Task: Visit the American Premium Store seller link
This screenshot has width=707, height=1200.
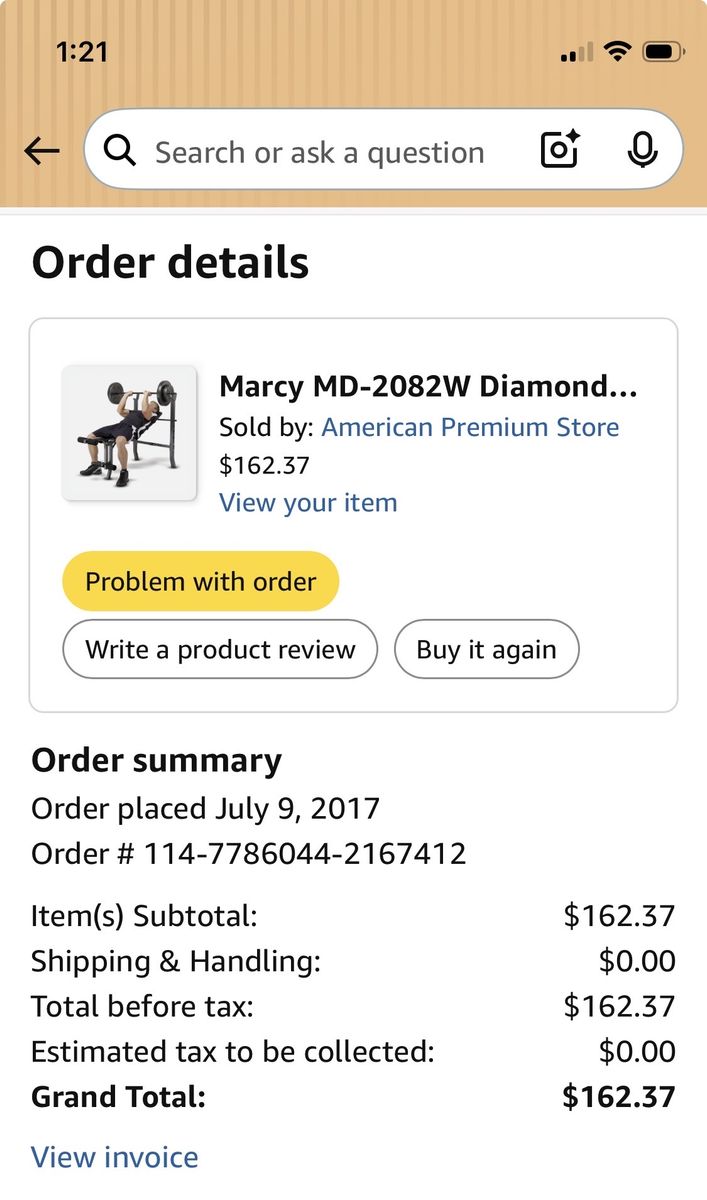Action: [x=470, y=427]
